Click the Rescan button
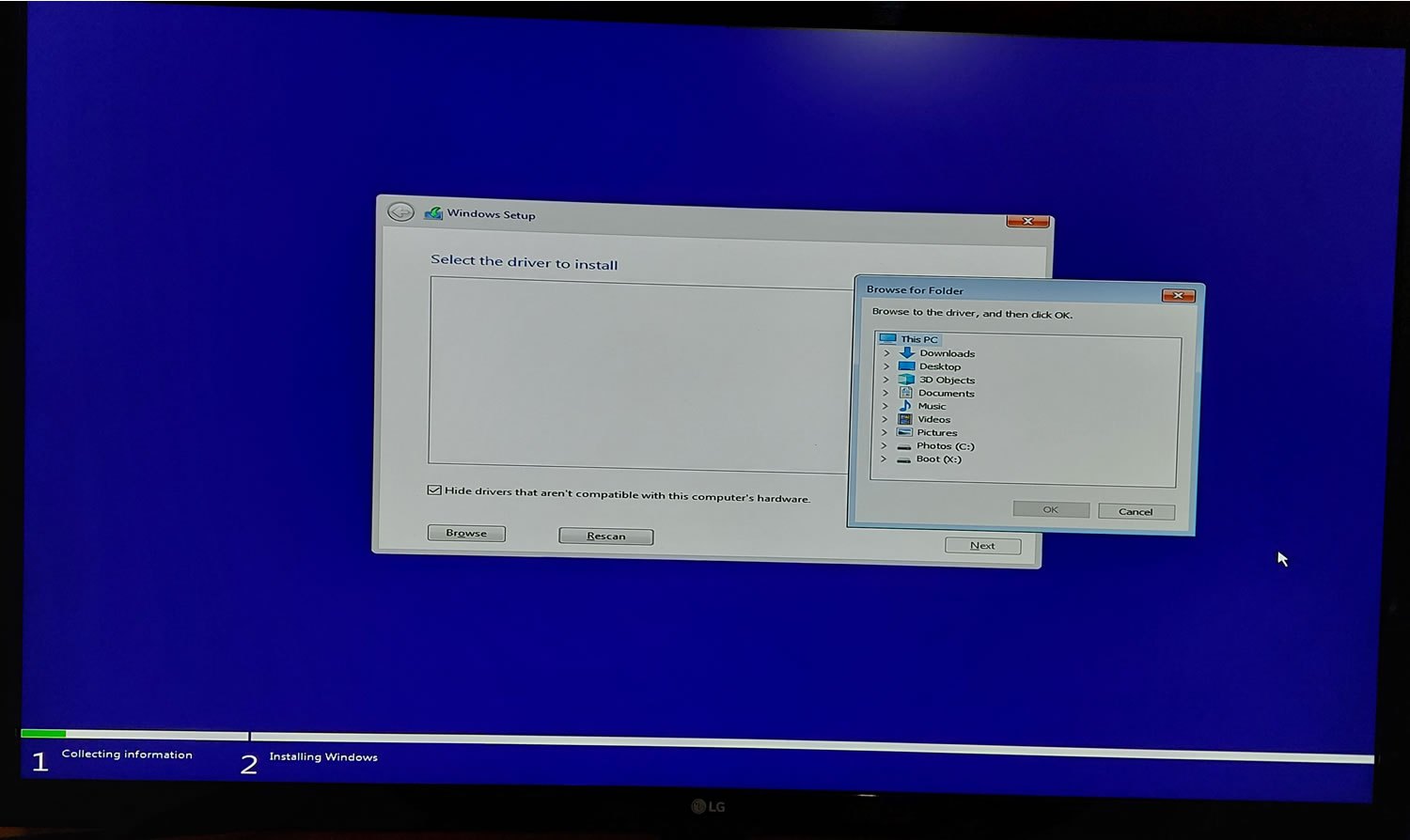 [x=605, y=536]
